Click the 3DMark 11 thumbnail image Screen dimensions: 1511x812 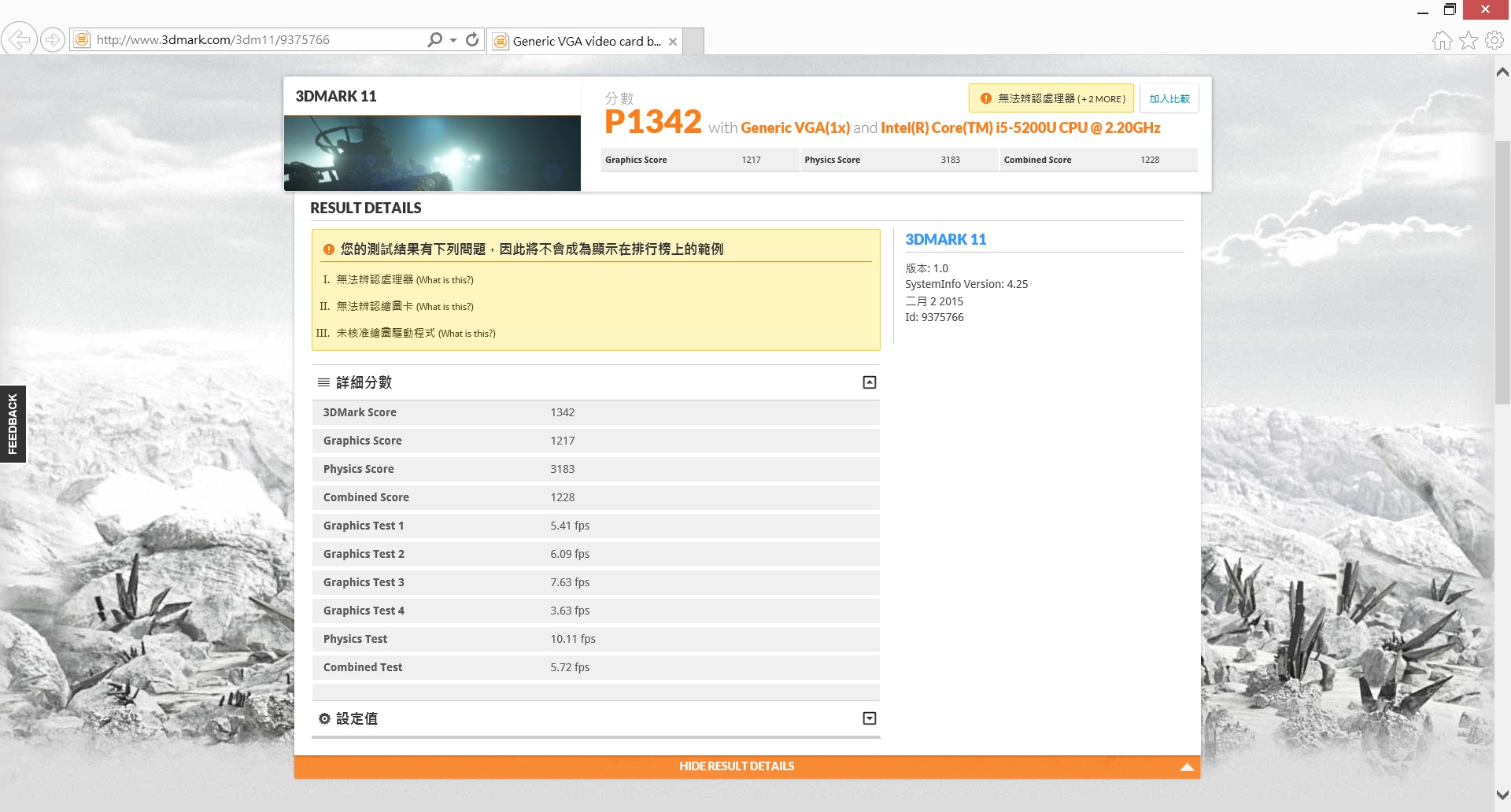point(432,153)
